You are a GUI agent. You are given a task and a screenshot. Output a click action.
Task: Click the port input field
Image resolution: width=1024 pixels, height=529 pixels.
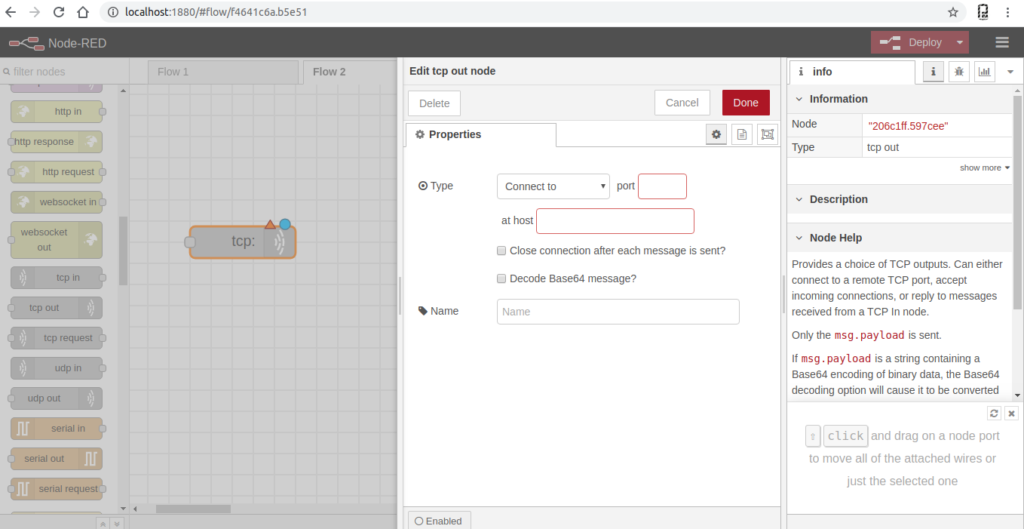pyautogui.click(x=662, y=186)
